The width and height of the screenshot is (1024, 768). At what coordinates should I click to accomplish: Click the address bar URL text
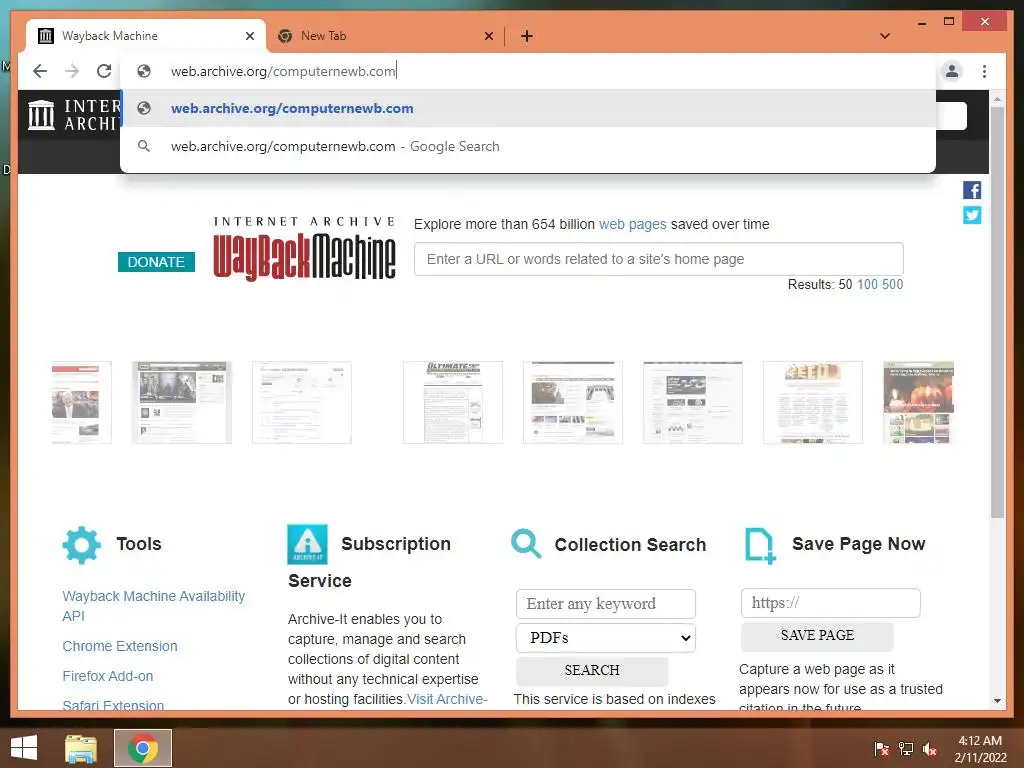pyautogui.click(x=283, y=71)
